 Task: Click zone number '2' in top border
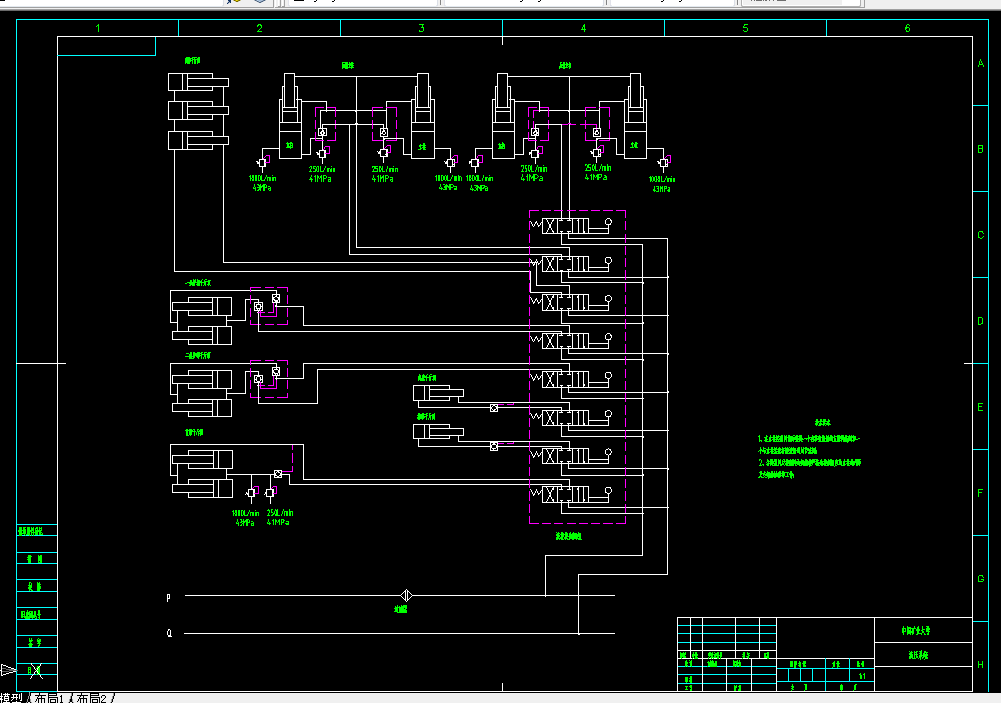click(259, 28)
